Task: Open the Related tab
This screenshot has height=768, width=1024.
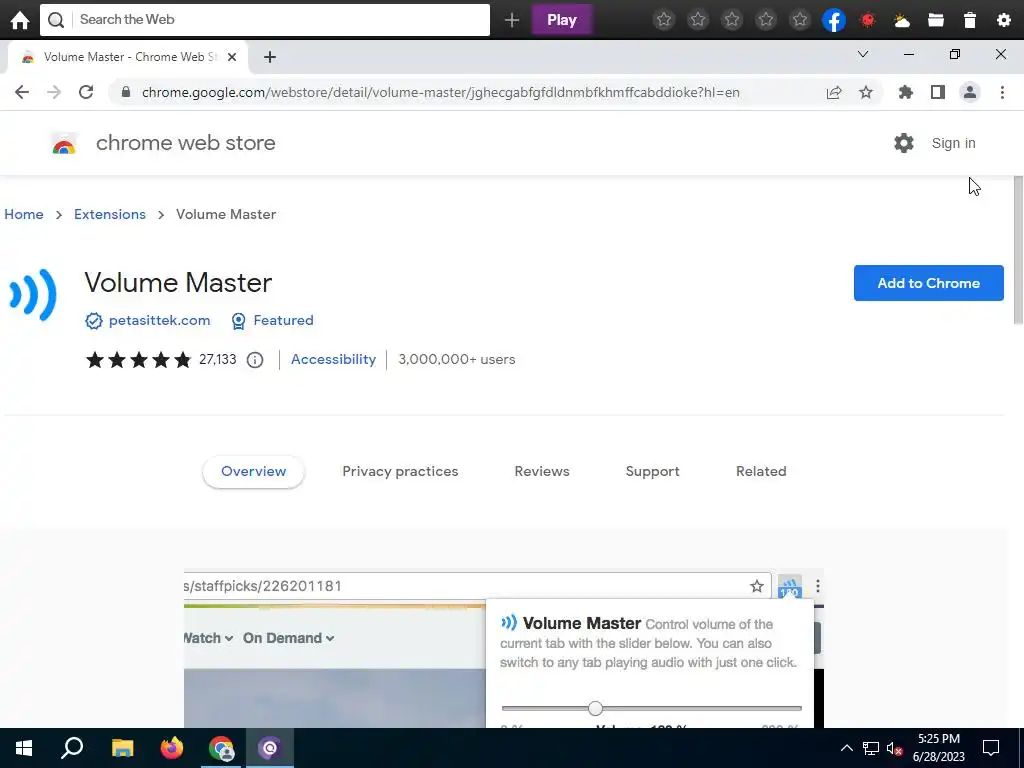Action: point(761,472)
